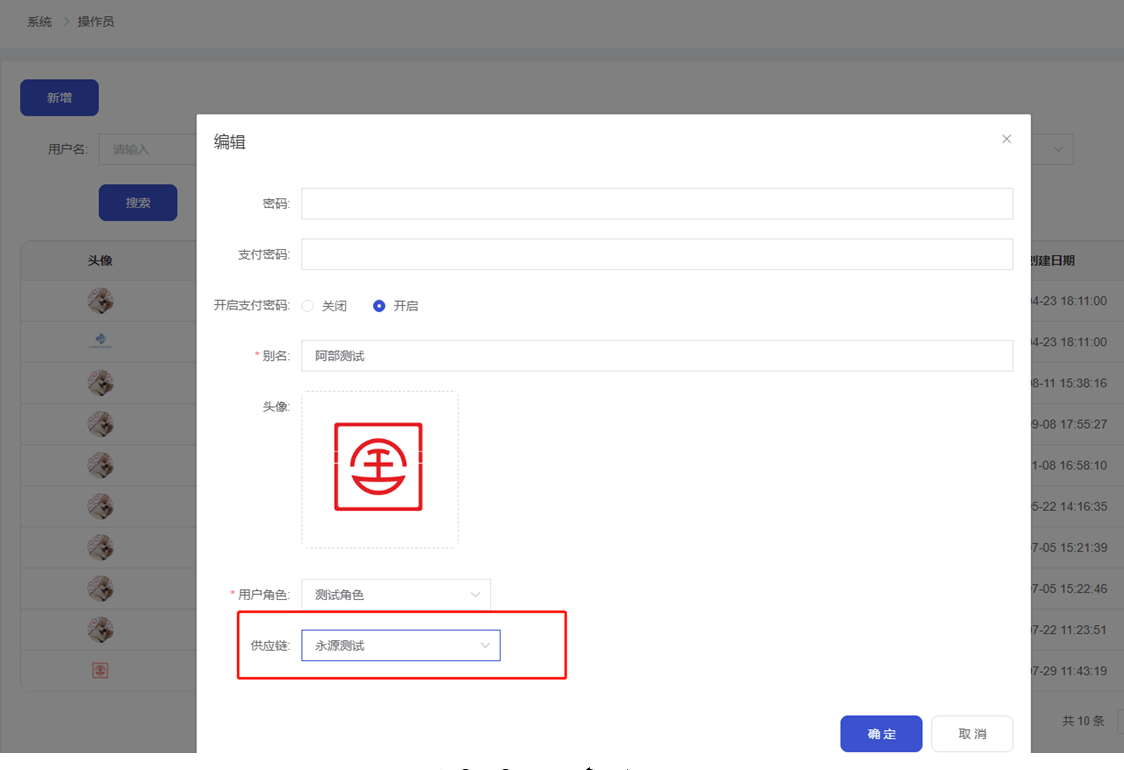Select the 关闭 radio option
The image size is (1124, 770).
coord(308,306)
